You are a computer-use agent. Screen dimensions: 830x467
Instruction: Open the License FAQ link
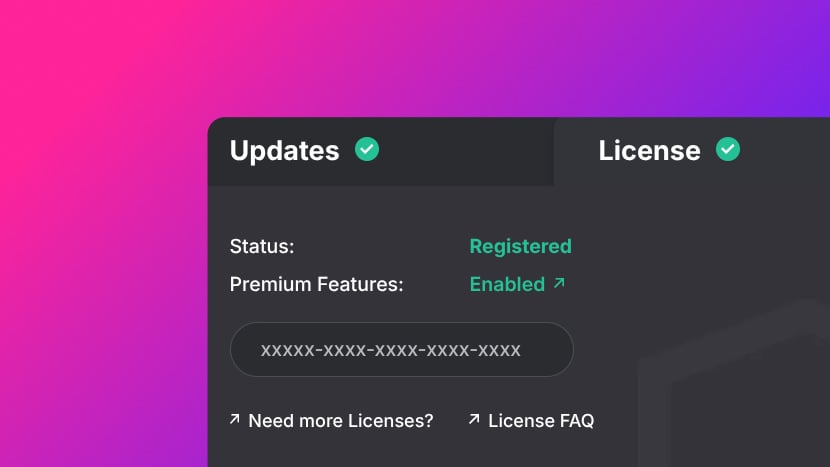(x=540, y=421)
